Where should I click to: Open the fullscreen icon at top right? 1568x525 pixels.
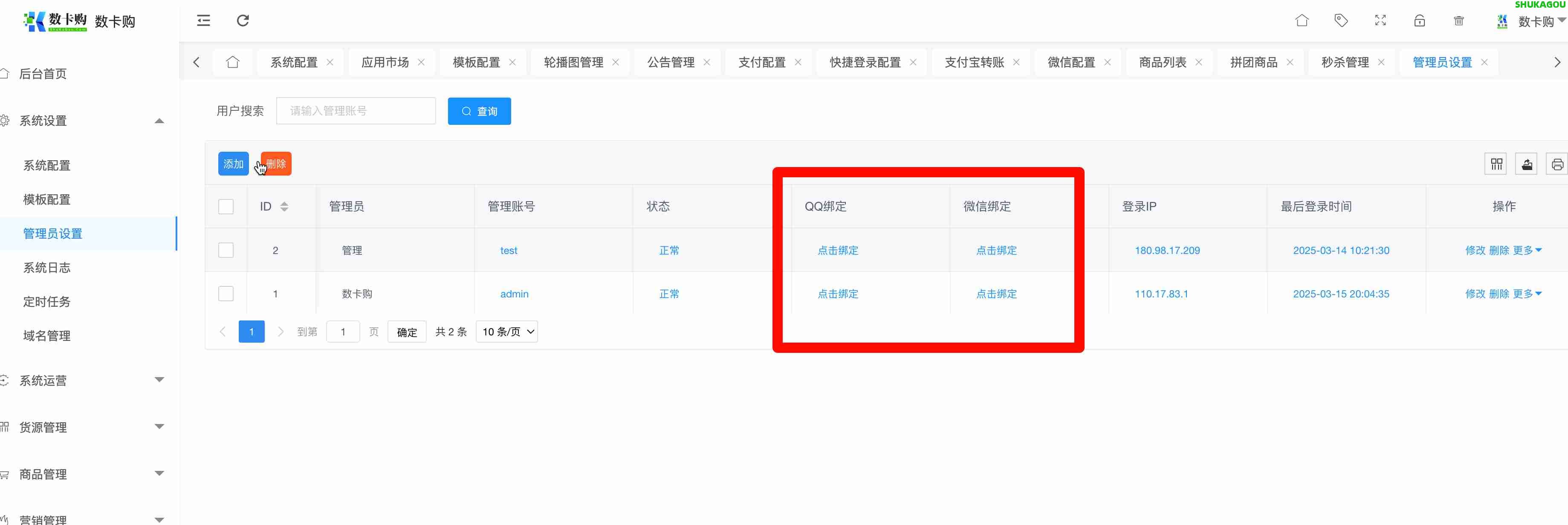tap(1380, 20)
